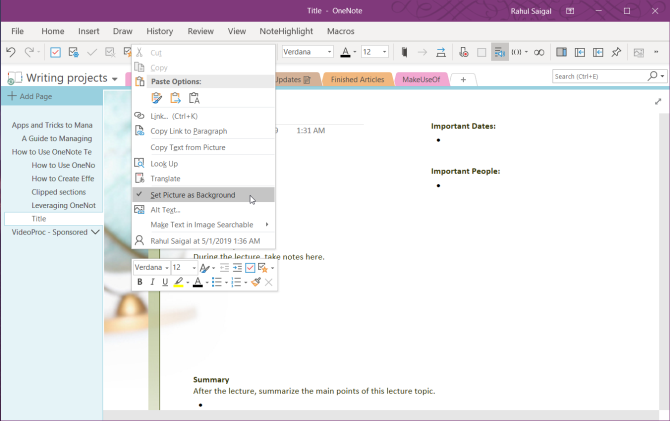
Task: Click the full page view marker icon
Action: (404, 52)
